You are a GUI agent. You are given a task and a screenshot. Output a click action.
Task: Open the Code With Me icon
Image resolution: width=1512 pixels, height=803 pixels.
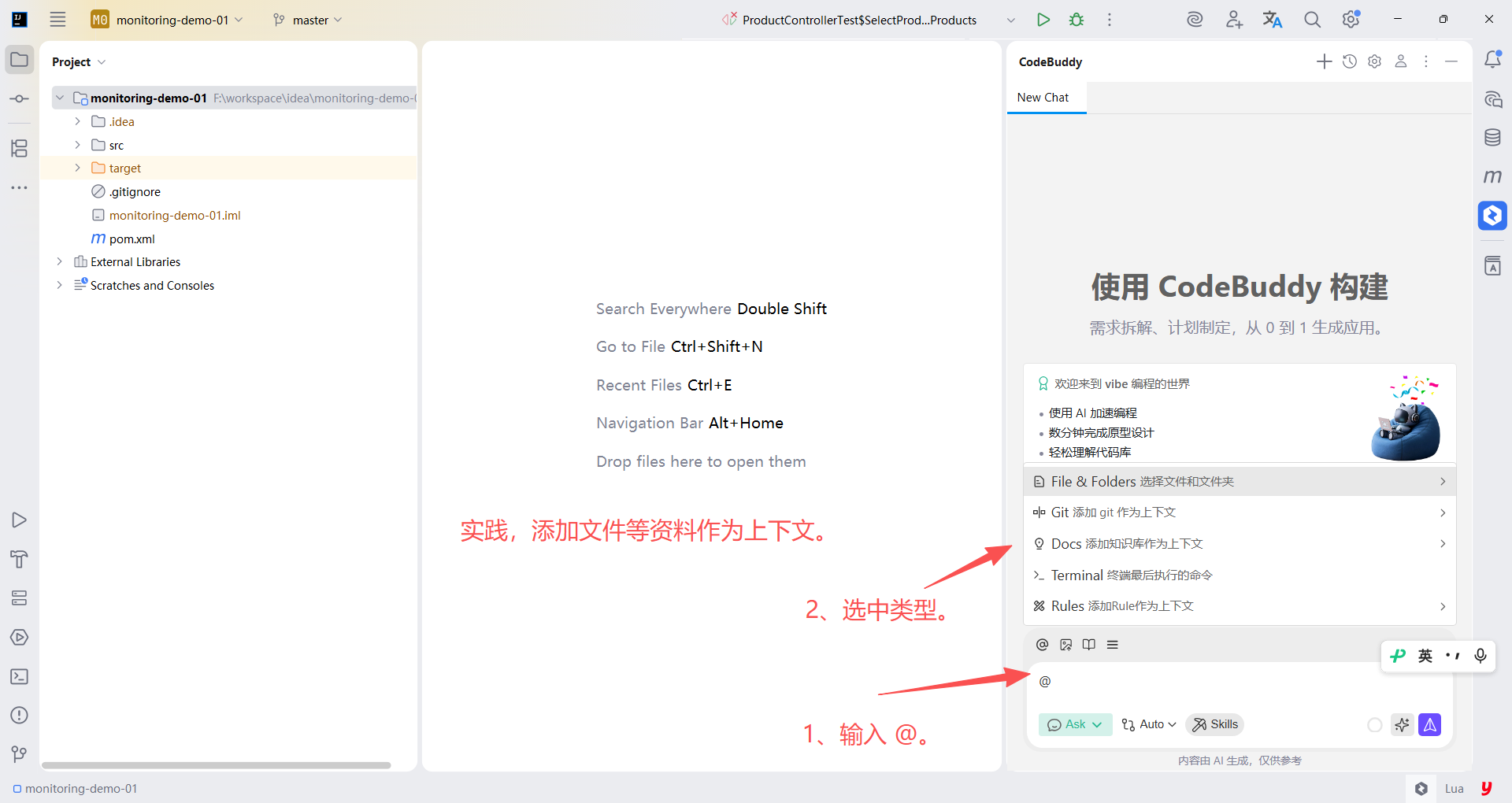(1234, 20)
